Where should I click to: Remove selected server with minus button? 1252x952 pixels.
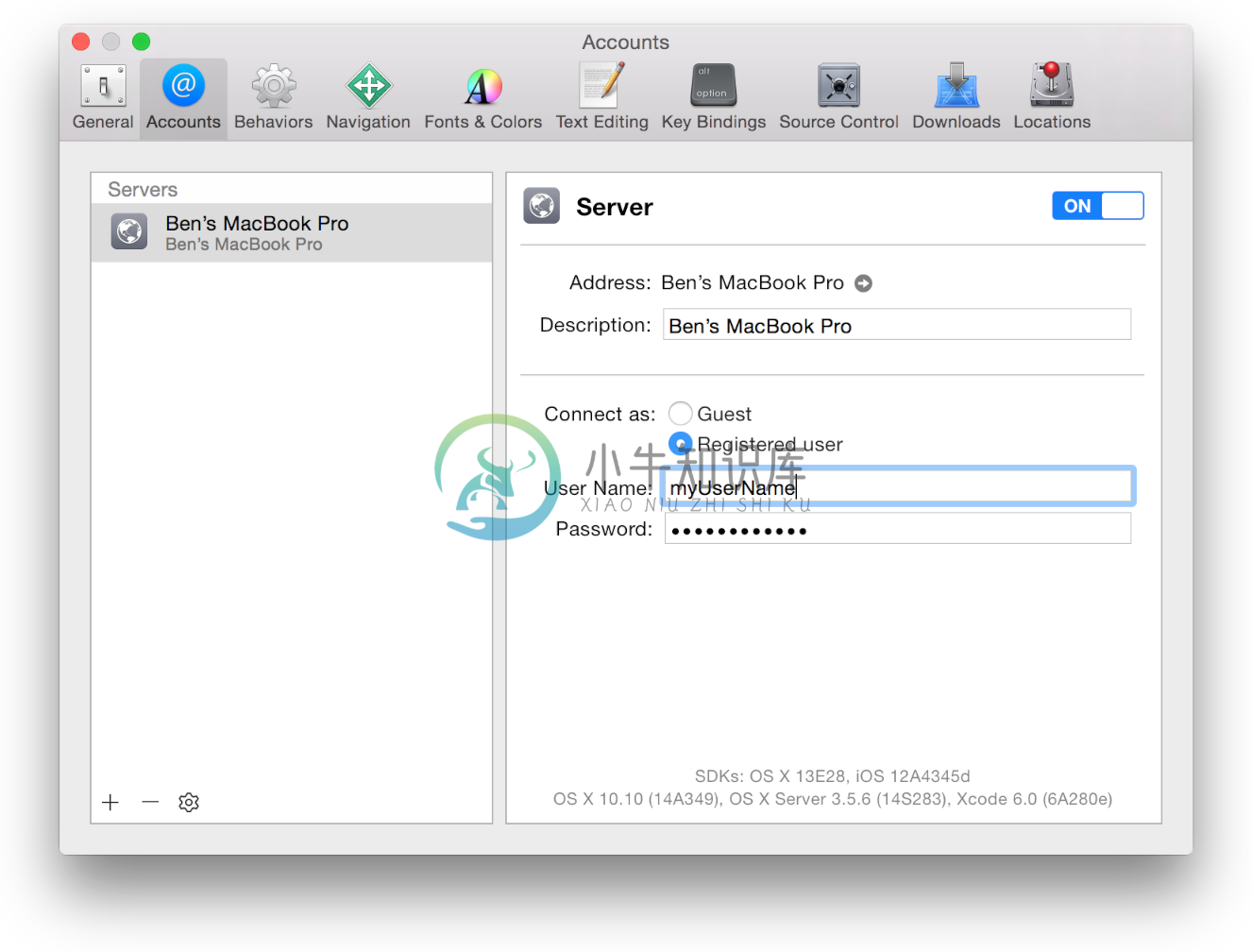tap(150, 802)
